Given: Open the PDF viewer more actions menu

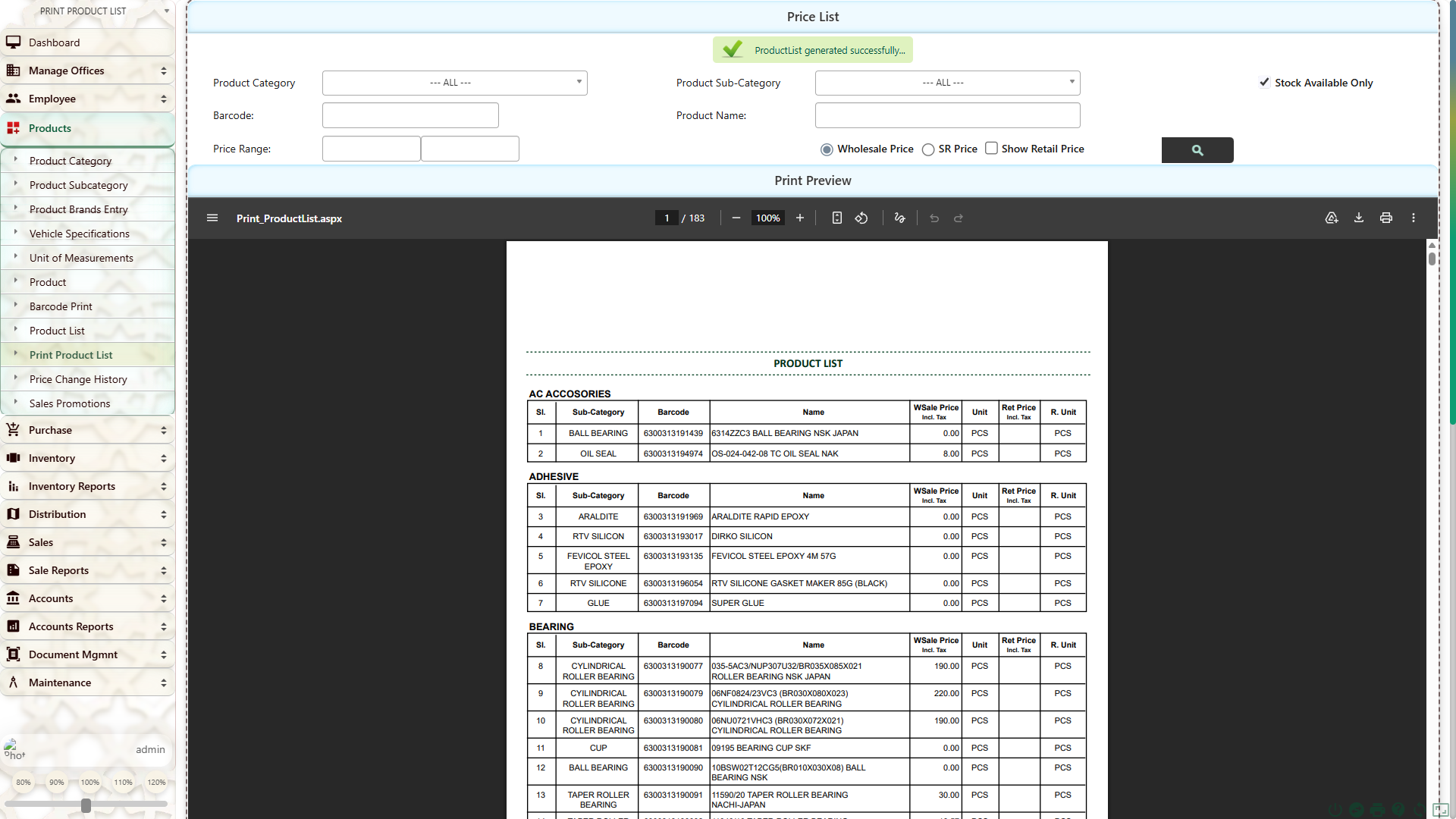Looking at the screenshot, I should point(1413,218).
